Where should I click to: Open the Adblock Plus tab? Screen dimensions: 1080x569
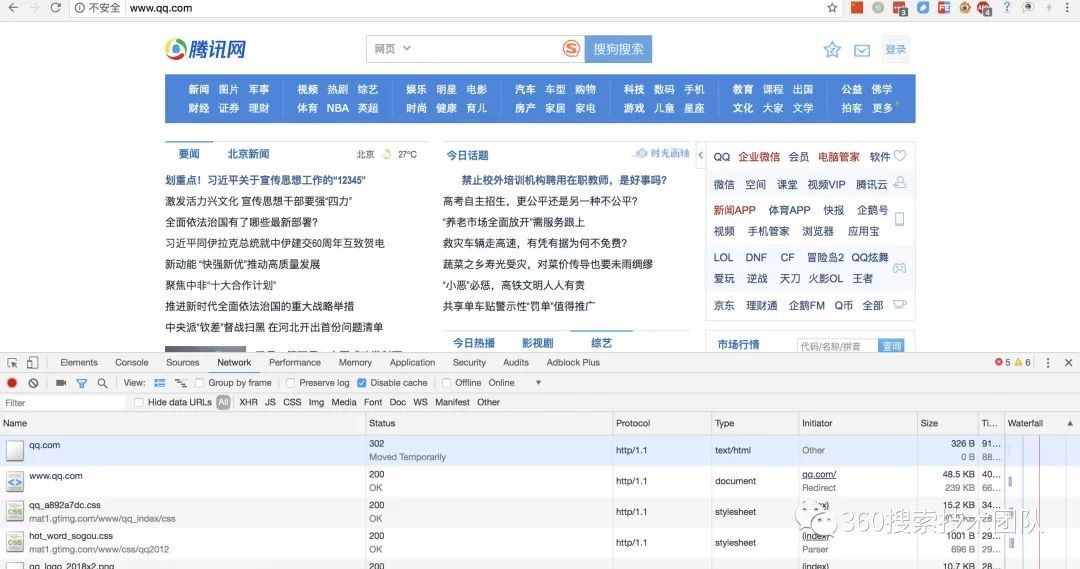click(573, 362)
